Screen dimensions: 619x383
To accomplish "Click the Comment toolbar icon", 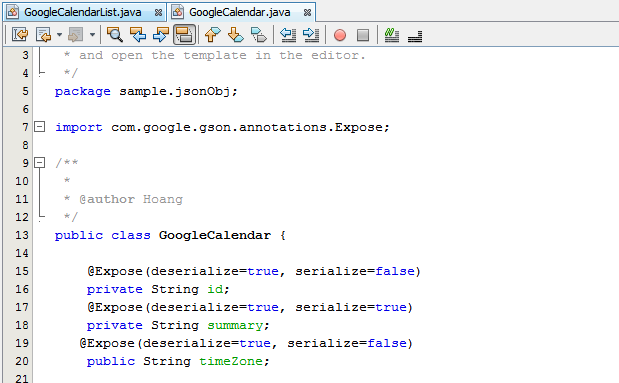I will click(x=392, y=35).
